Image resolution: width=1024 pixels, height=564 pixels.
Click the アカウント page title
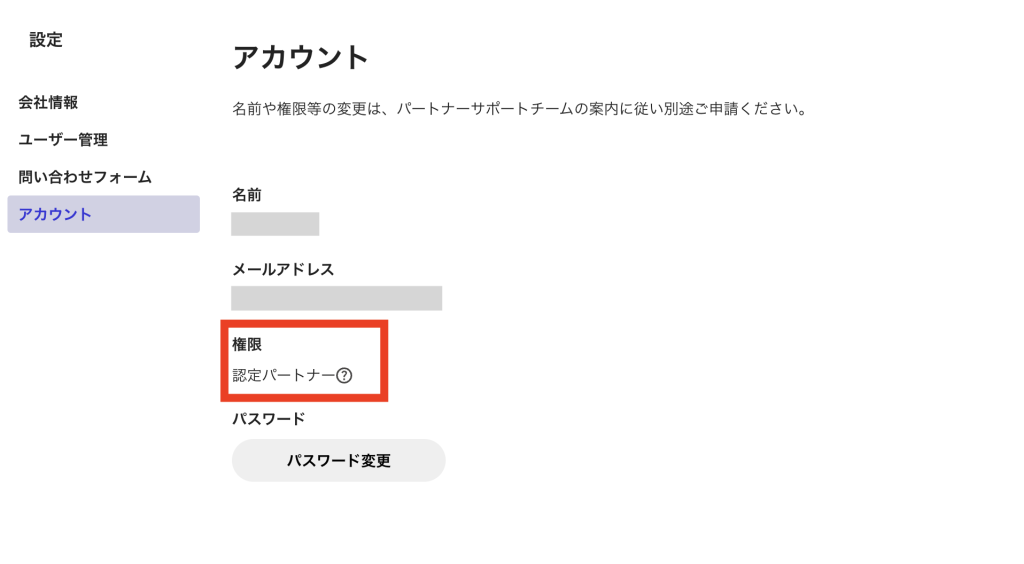[x=301, y=57]
